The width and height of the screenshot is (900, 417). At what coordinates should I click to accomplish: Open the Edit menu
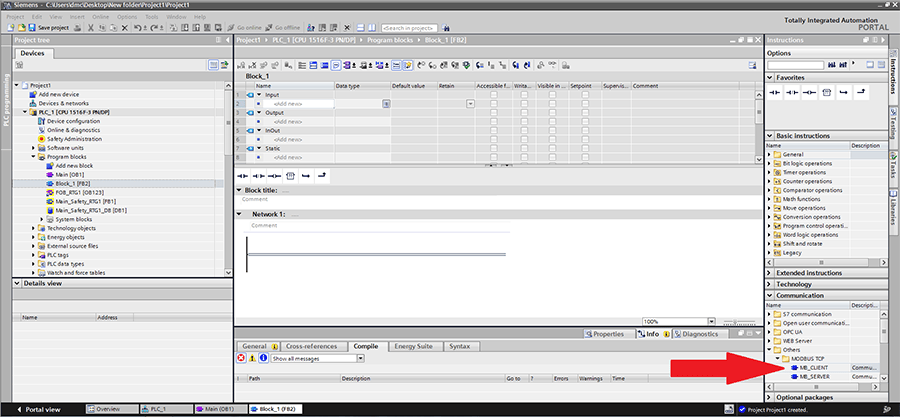(x=37, y=17)
